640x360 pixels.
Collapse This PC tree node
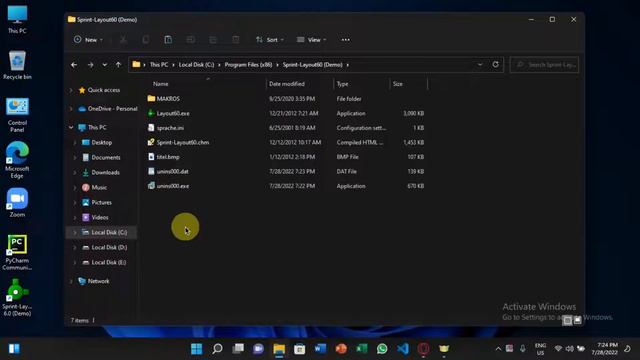tap(71, 127)
